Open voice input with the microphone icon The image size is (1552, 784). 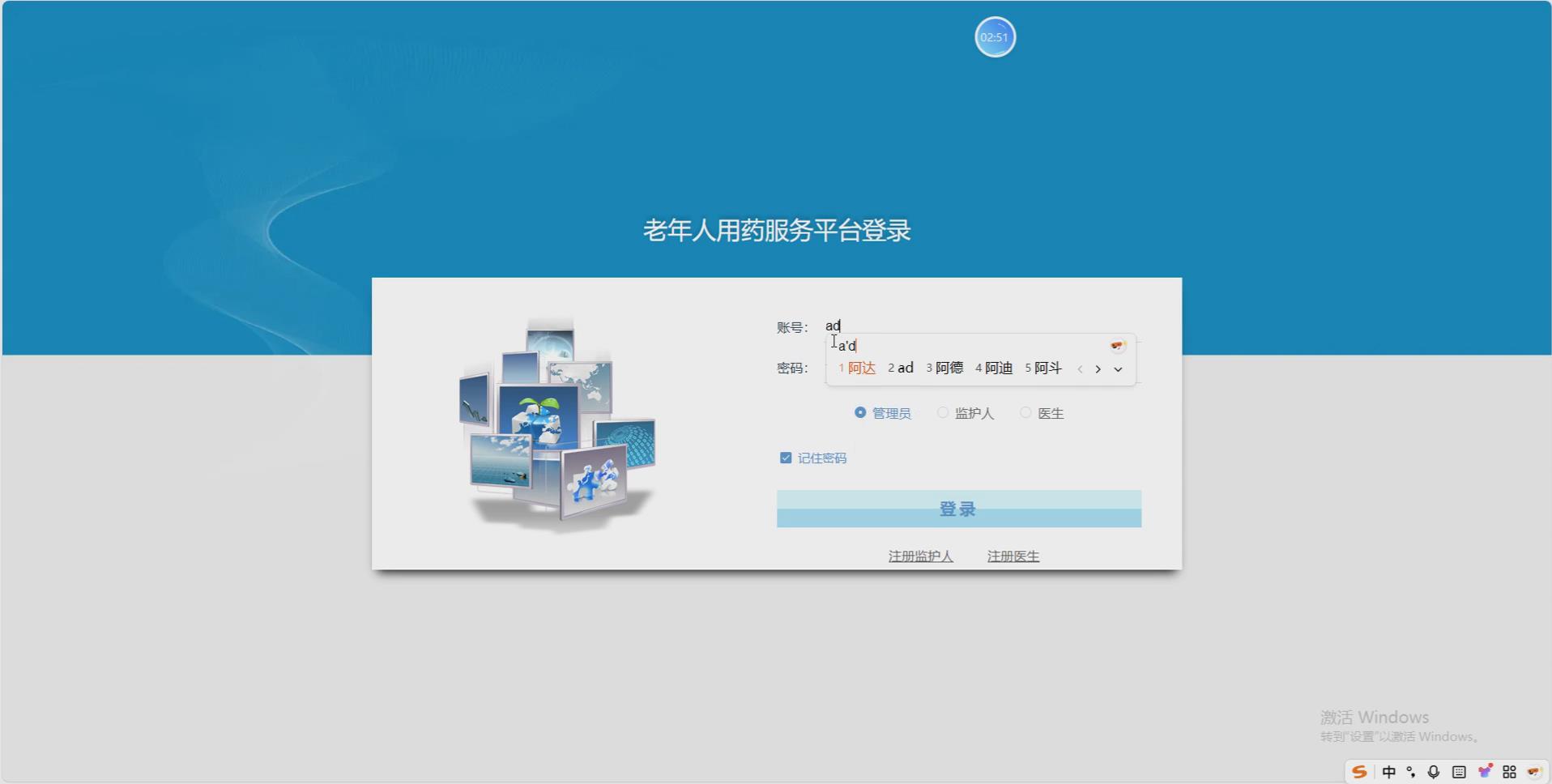click(x=1434, y=772)
